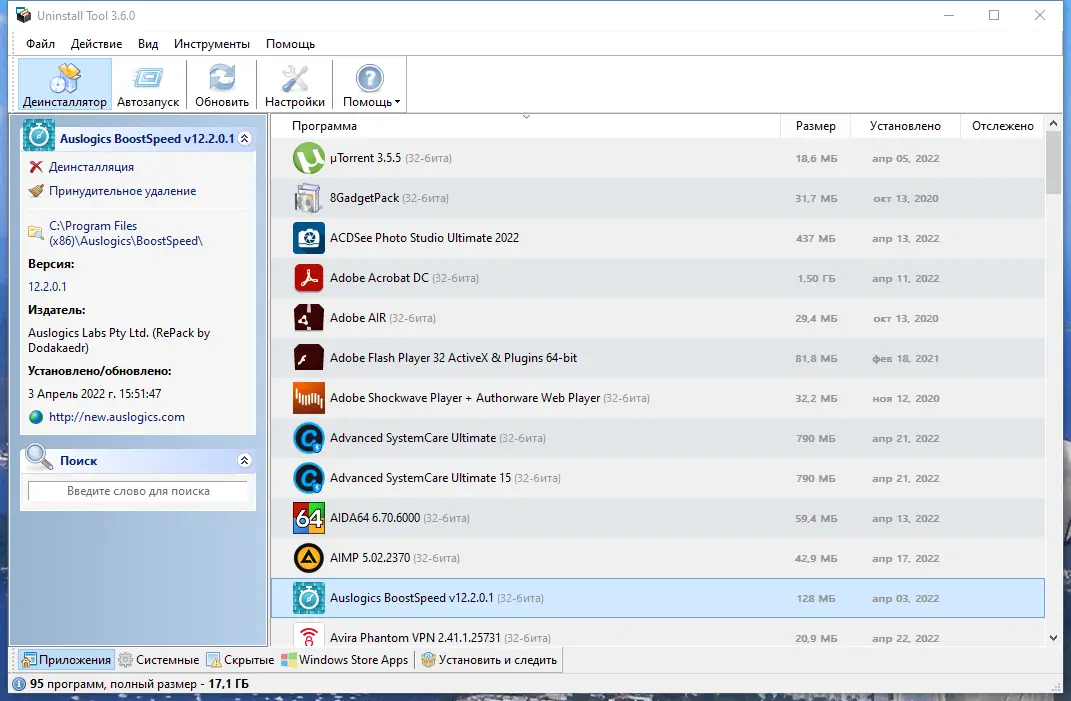Collapse the Поиск search panel
Screen dimensions: 1071x701
tap(245, 461)
